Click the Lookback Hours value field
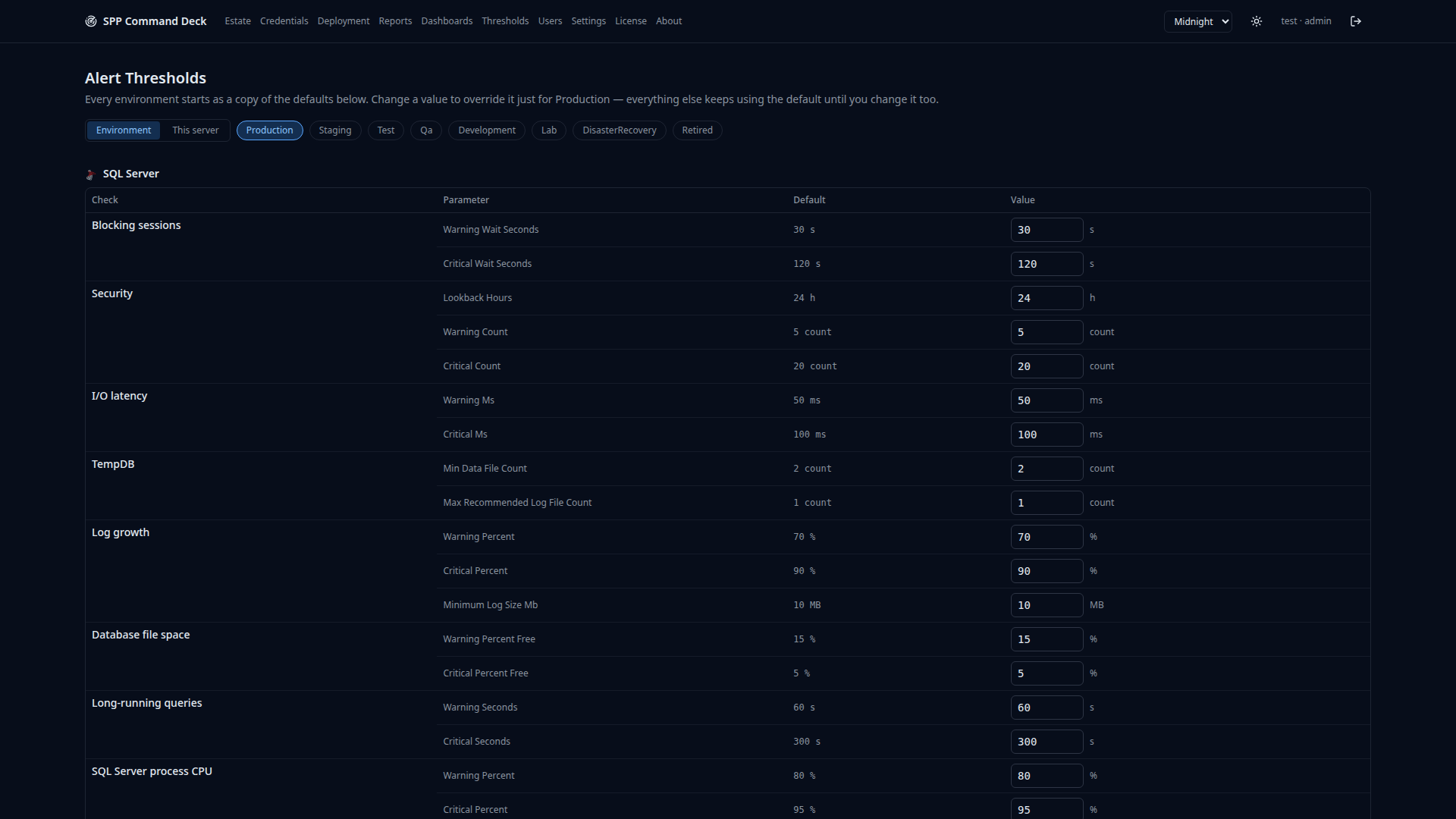 [1046, 298]
